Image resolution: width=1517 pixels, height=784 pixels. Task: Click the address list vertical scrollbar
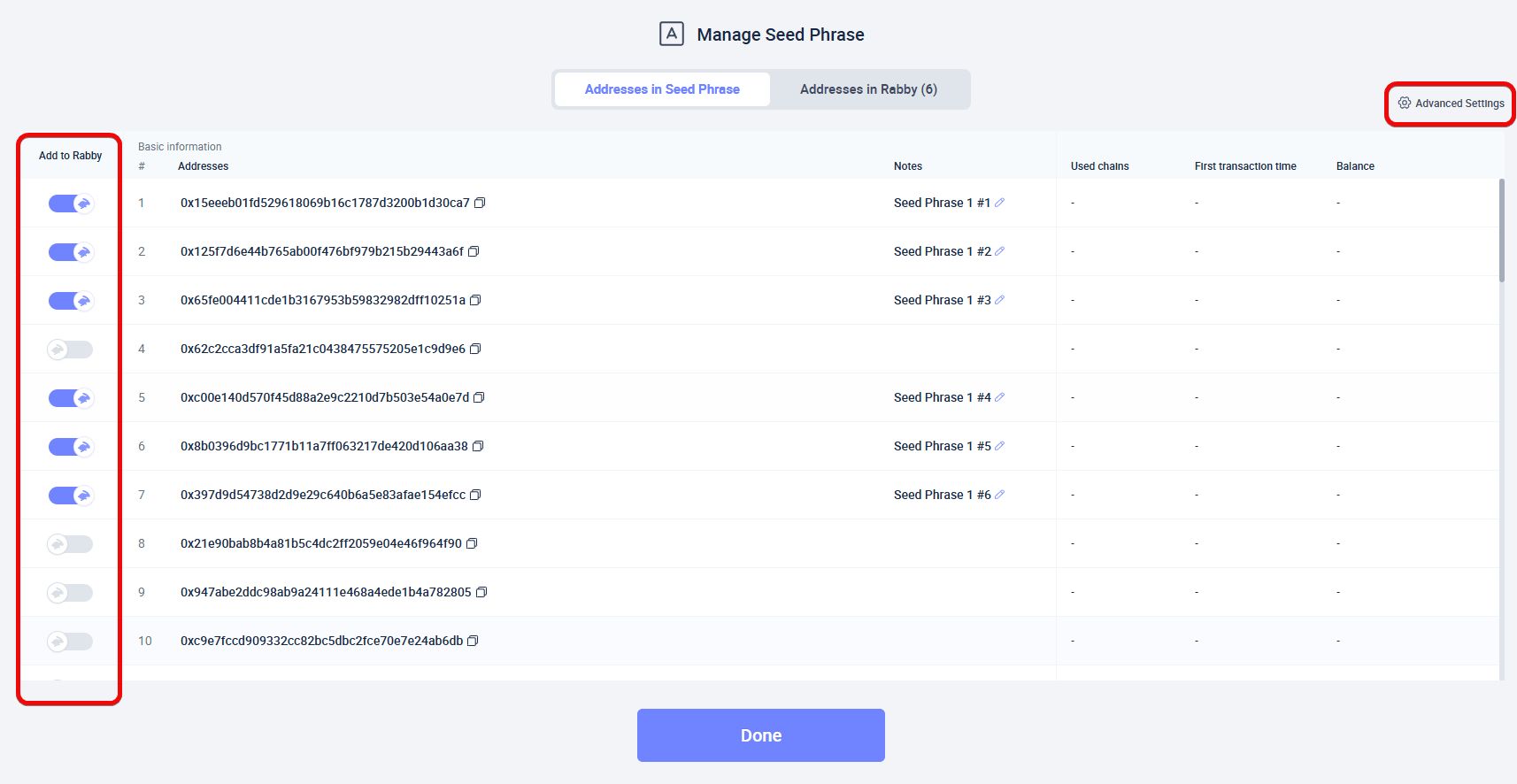1501,230
